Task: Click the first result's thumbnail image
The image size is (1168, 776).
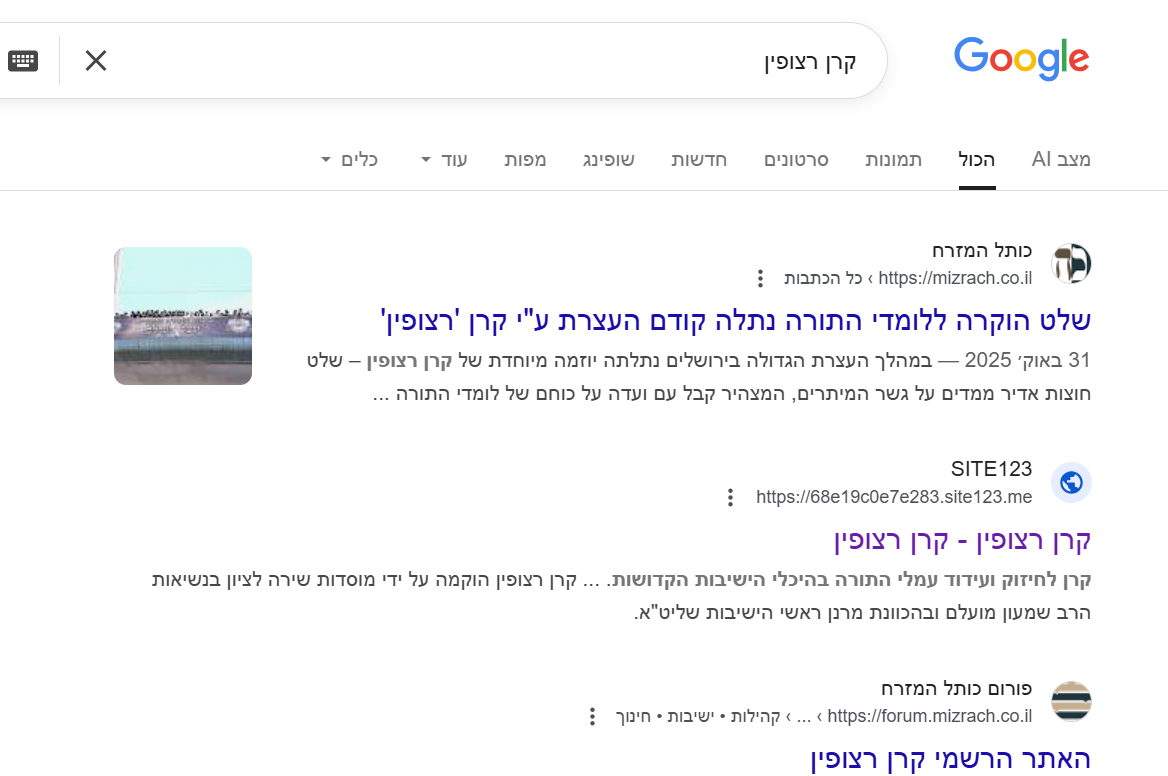Action: click(x=183, y=315)
